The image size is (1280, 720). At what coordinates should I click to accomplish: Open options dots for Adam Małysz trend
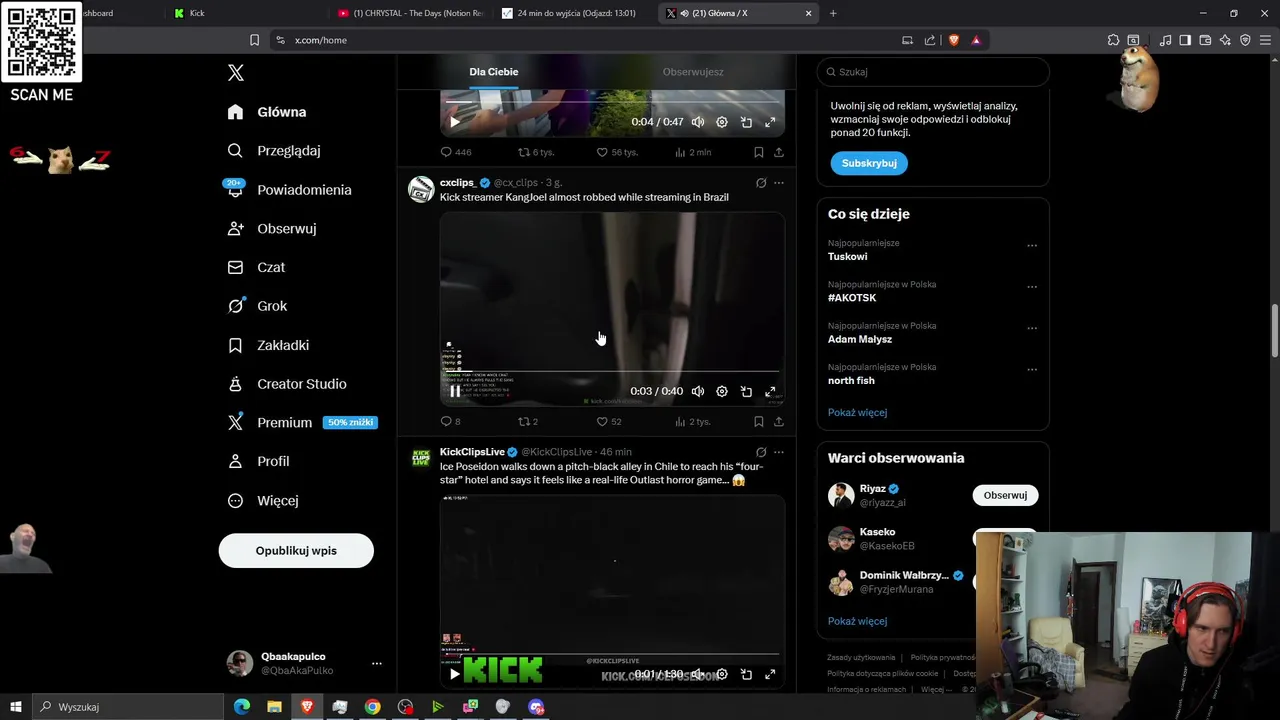coord(1032,328)
